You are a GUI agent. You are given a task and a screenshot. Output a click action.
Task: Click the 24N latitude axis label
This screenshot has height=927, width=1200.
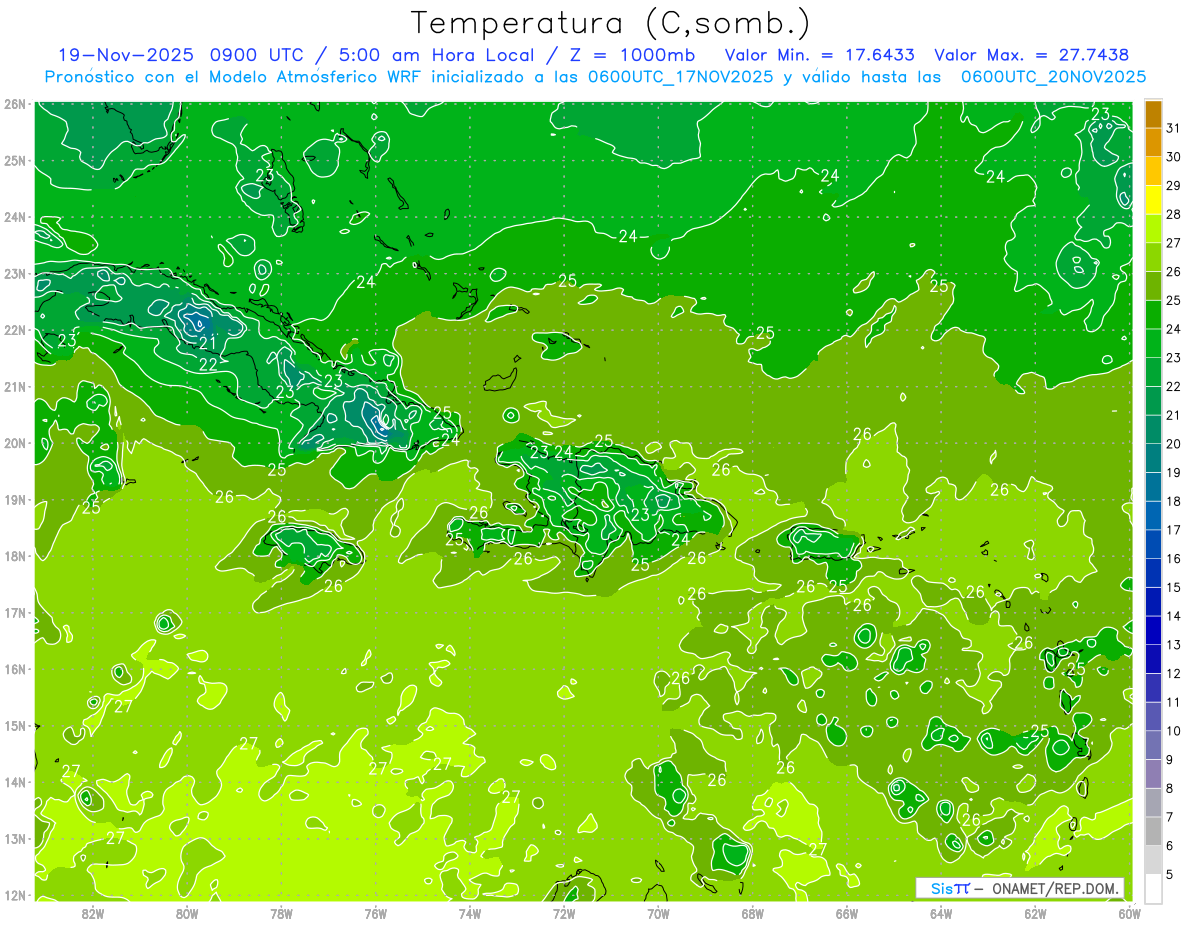(14, 217)
